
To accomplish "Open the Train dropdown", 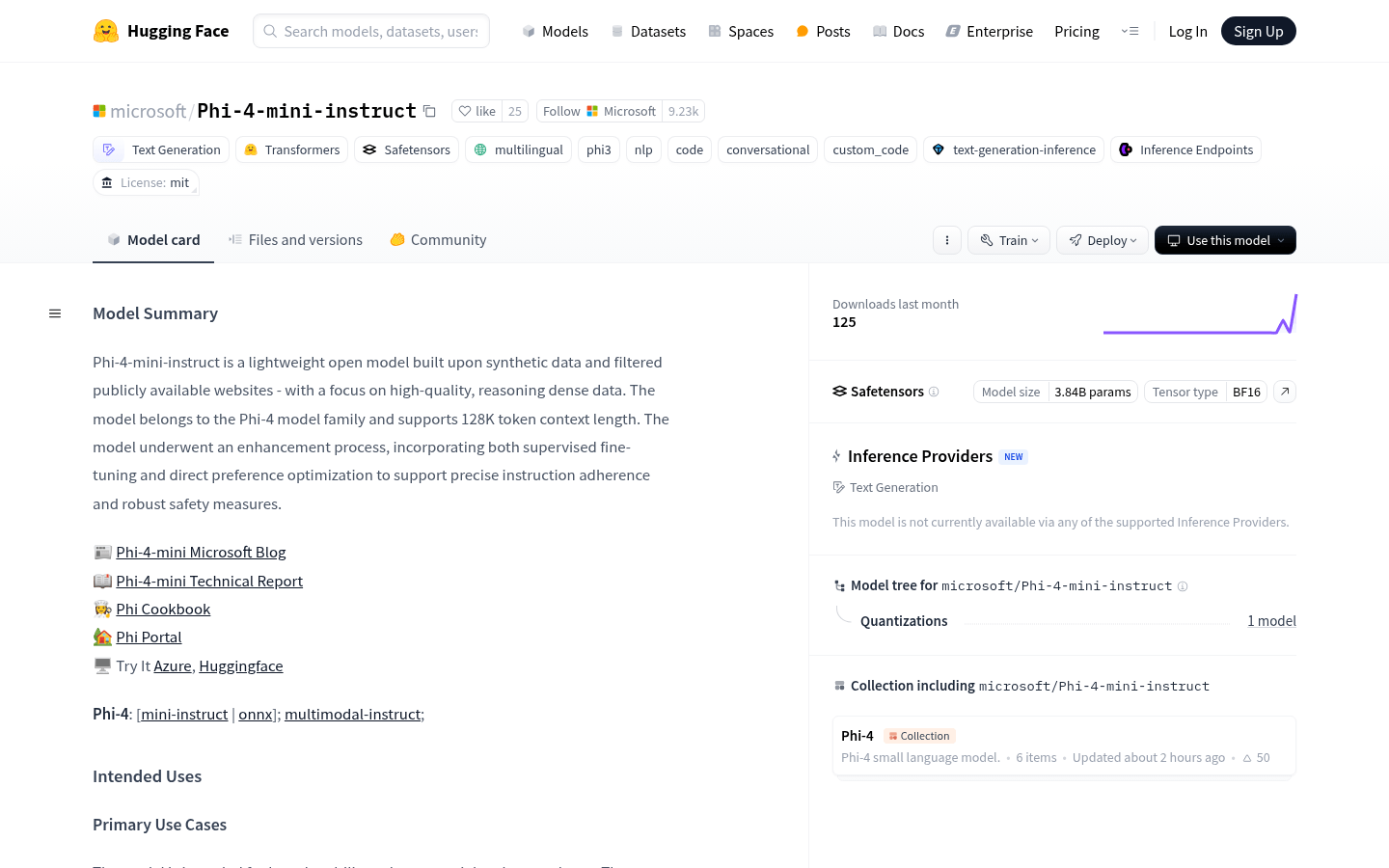I will click(1009, 240).
